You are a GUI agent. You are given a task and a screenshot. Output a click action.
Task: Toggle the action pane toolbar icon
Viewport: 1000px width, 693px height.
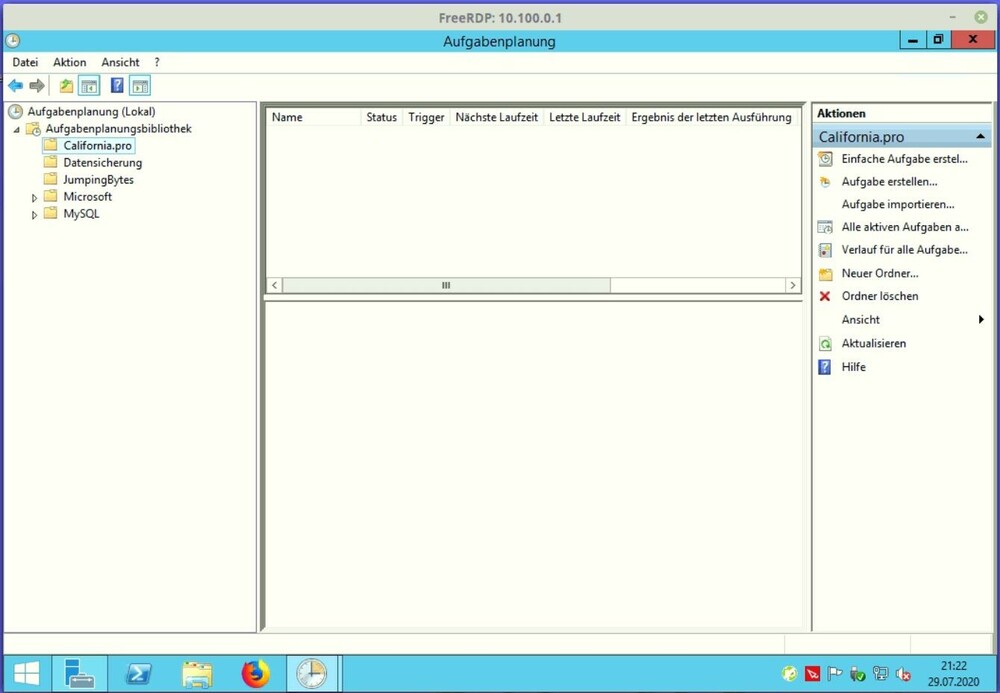[140, 86]
